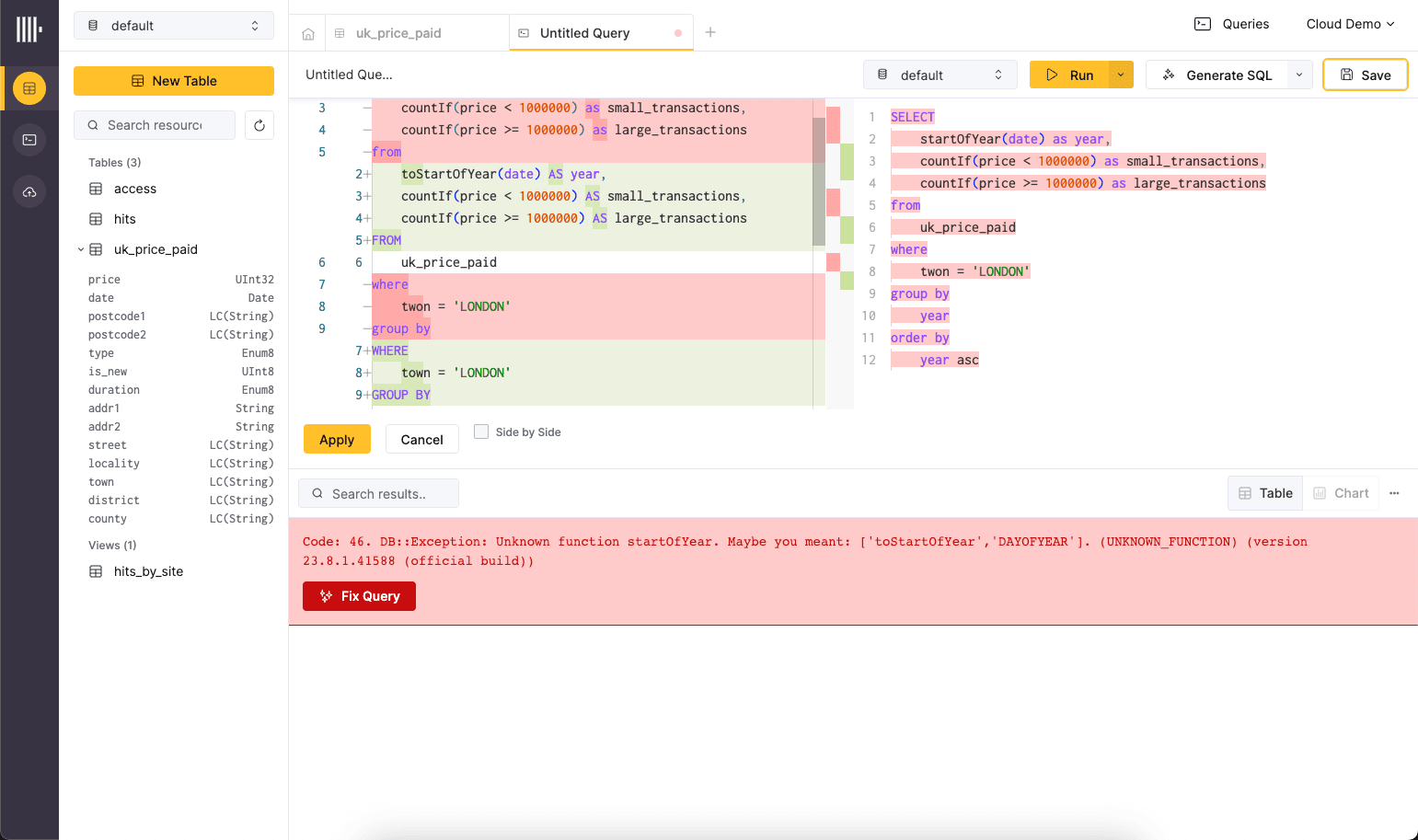Add a new query tab
Image resolution: width=1418 pixels, height=840 pixels.
[710, 32]
